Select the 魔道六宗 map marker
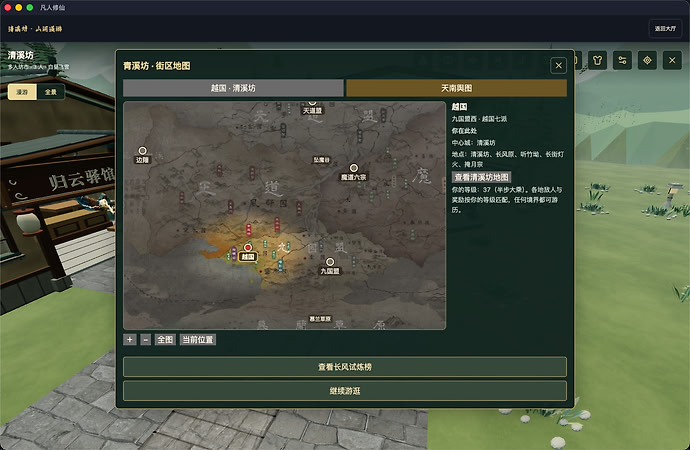This screenshot has width=690, height=450. point(354,168)
